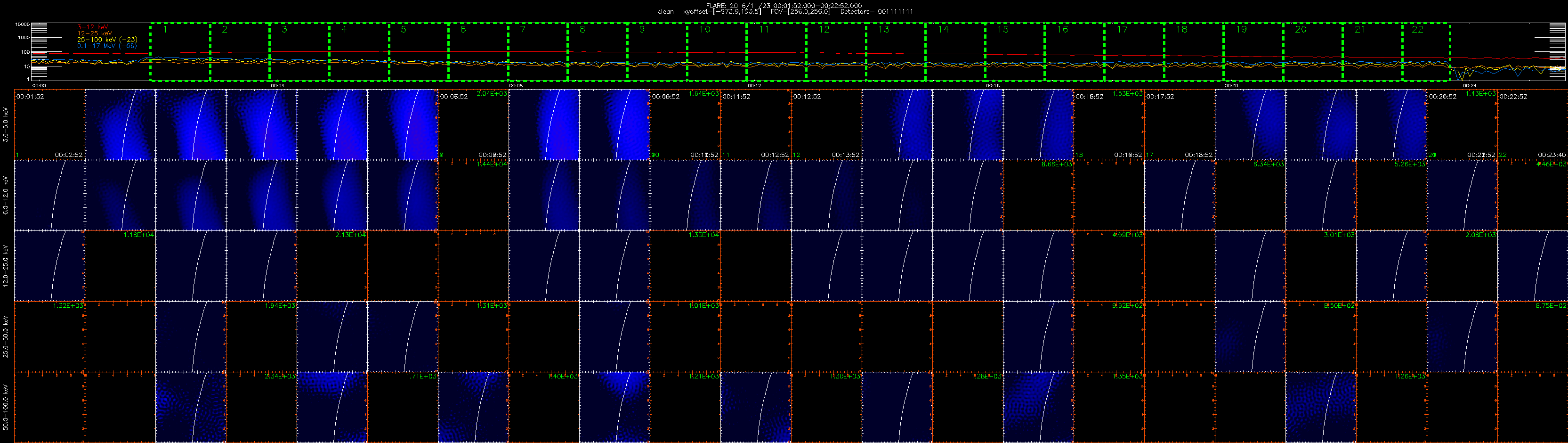This screenshot has height=443, width=1568.
Task: Click the orange '12-25 keV' legend label
Action: pos(95,33)
